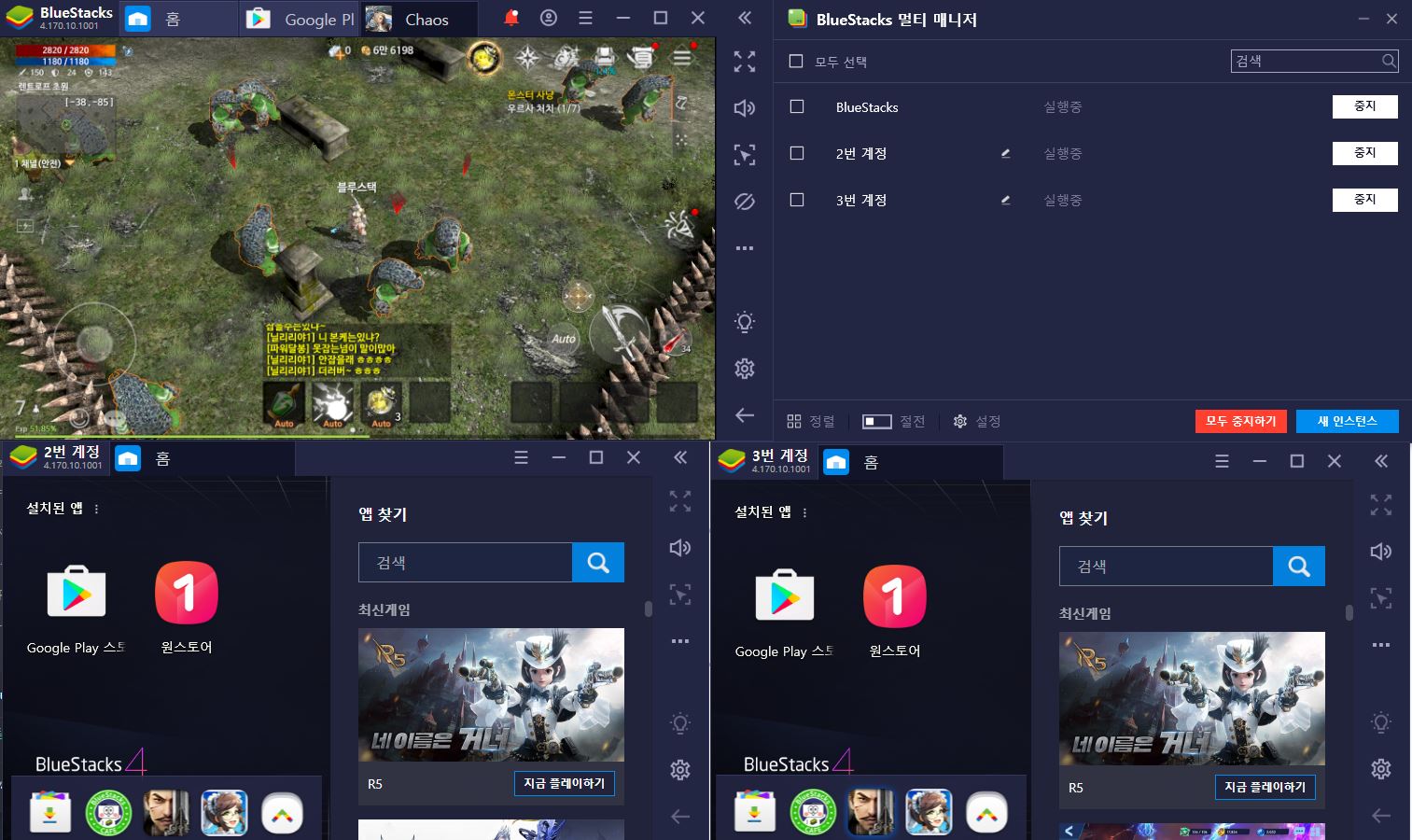Open hamburger menu in 3번 계정 title bar
Viewport: 1412px width, 840px height.
[1223, 461]
